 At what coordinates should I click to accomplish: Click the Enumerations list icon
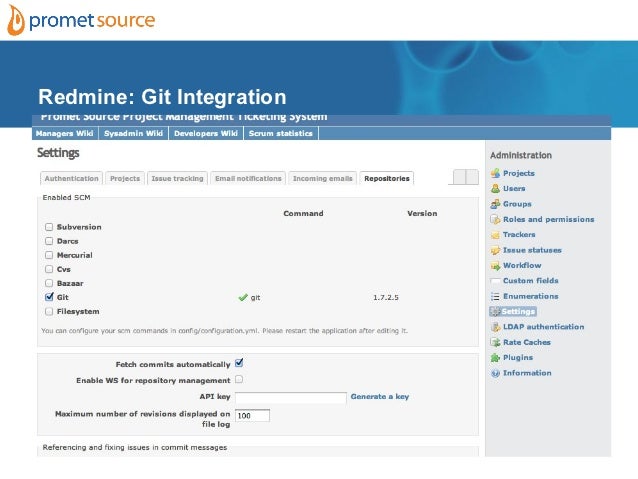pos(495,297)
